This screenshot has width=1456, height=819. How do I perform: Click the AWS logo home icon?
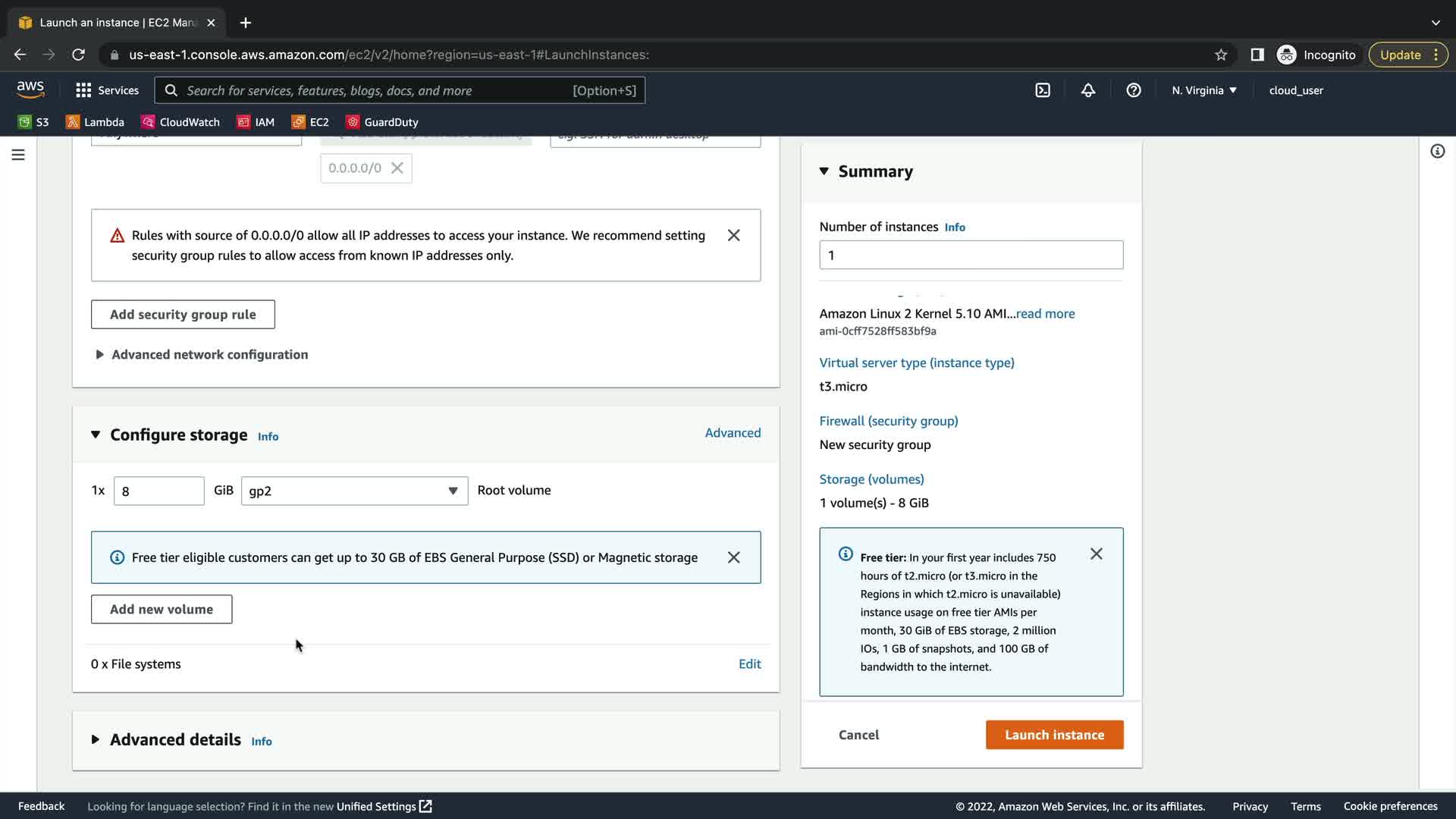[30, 89]
